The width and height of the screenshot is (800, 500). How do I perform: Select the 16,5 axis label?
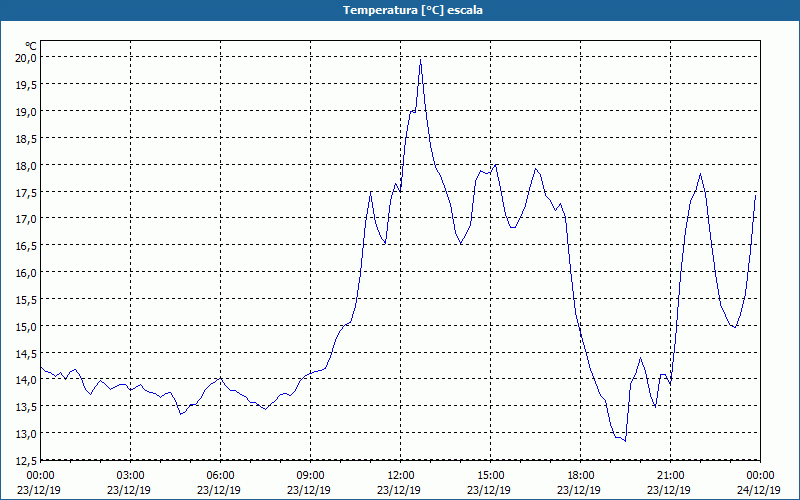tap(26, 245)
